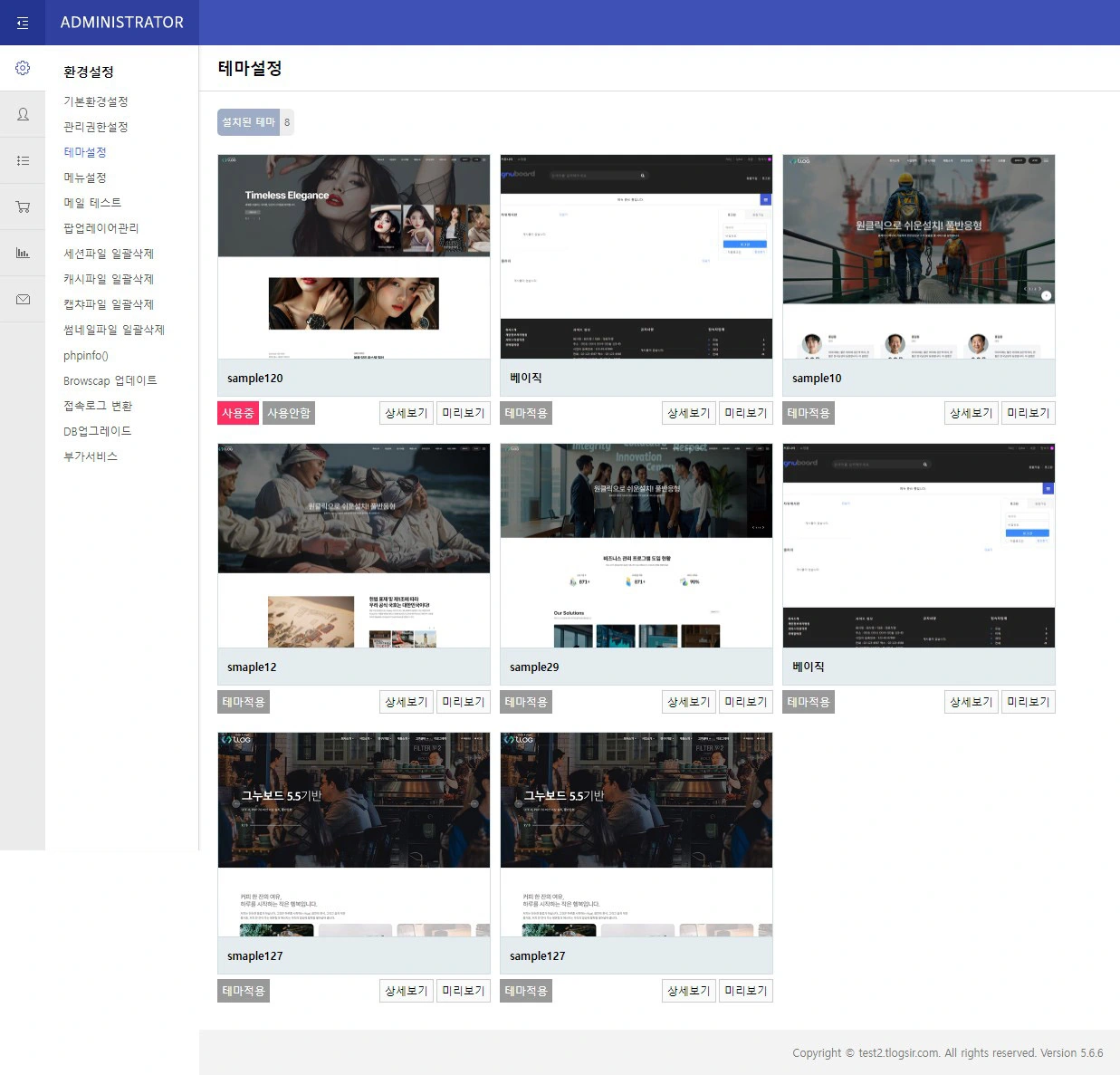Open the settings gear icon section
This screenshot has height=1075, width=1120.
click(23, 68)
